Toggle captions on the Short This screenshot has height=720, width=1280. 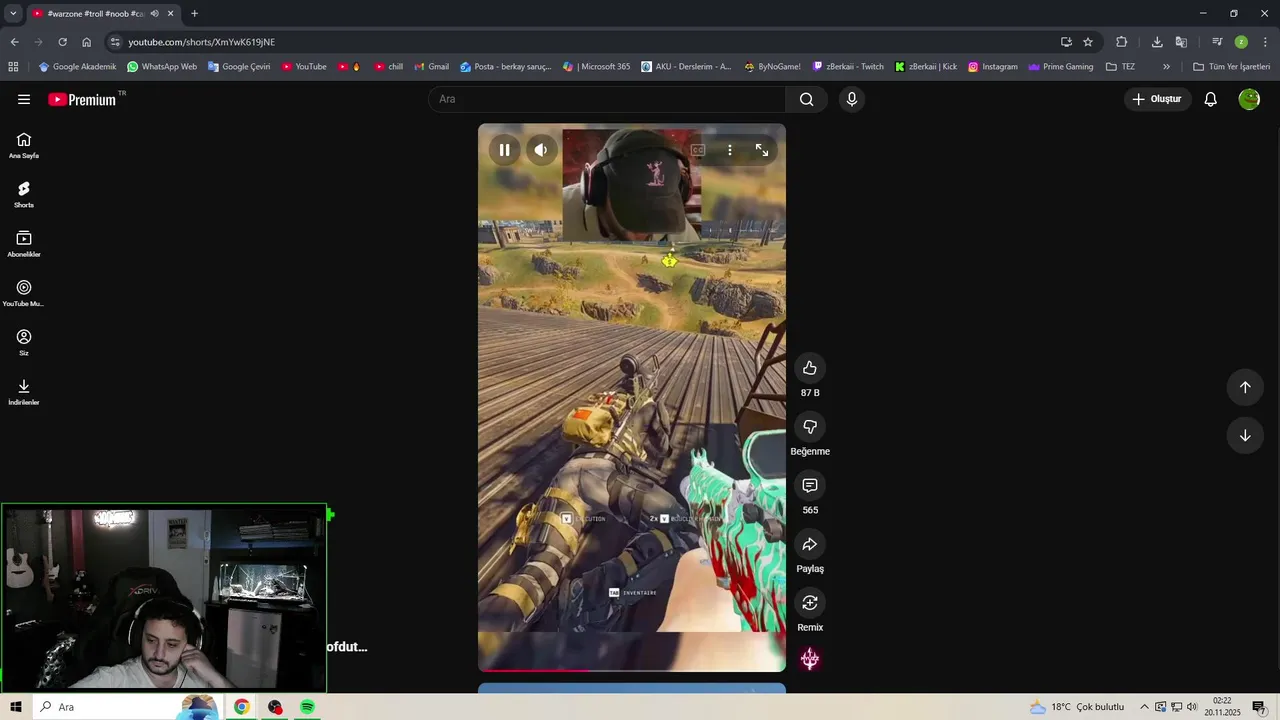698,150
